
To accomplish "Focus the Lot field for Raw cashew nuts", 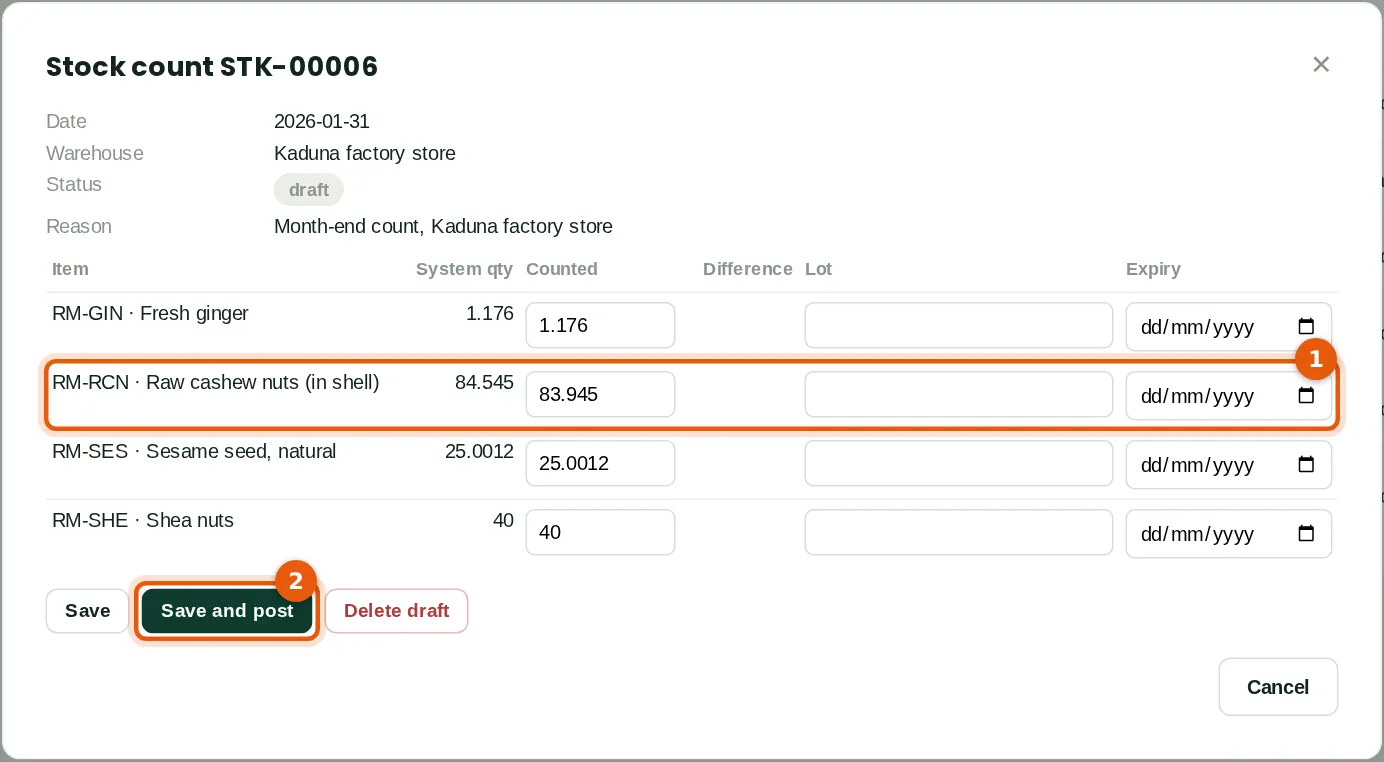I will click(x=959, y=394).
